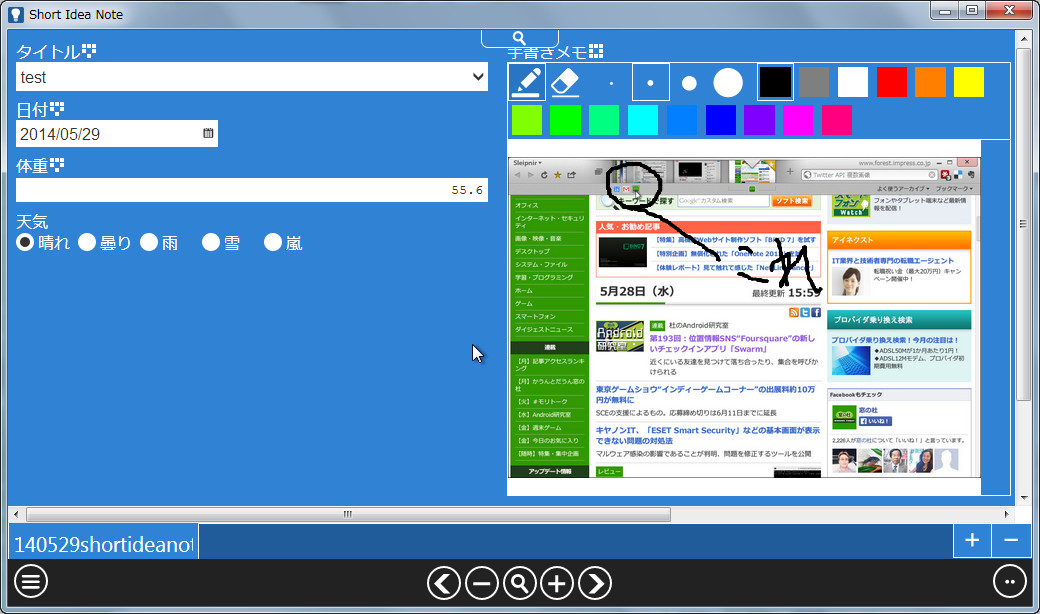Screen dimensions: 1040x614
Task: Choose the small boxed pen size
Action: tap(651, 83)
